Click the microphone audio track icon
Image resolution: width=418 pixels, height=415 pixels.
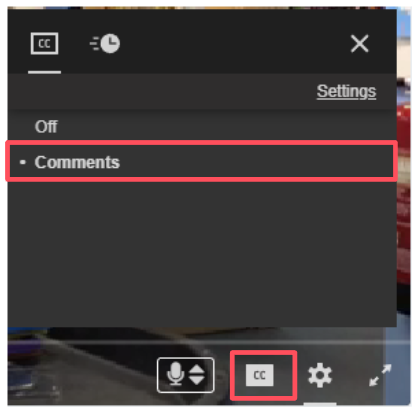(x=175, y=375)
